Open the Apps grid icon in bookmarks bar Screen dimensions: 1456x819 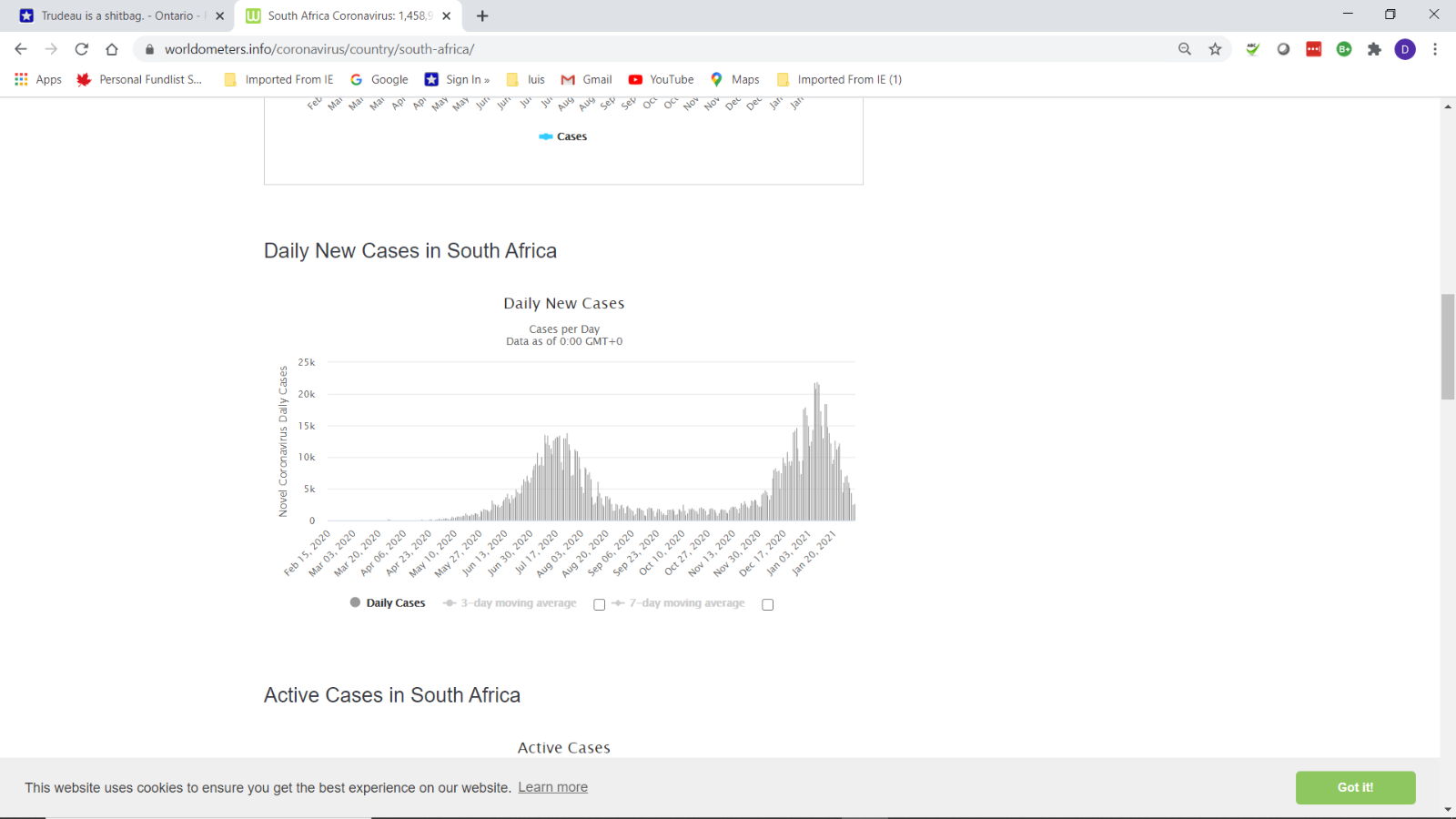(21, 79)
